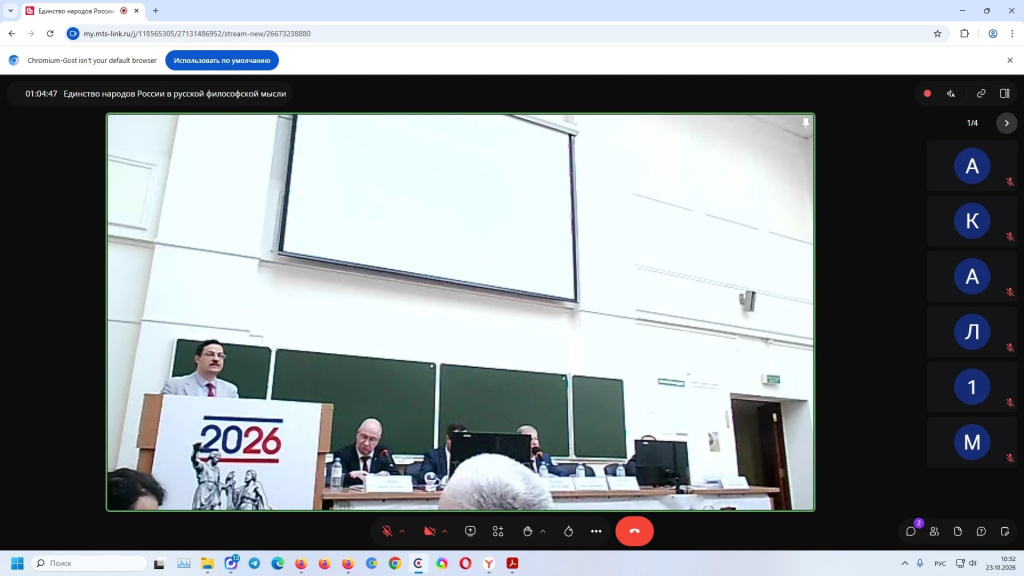
Task: Open the audio translation settings icon
Action: coord(952,93)
